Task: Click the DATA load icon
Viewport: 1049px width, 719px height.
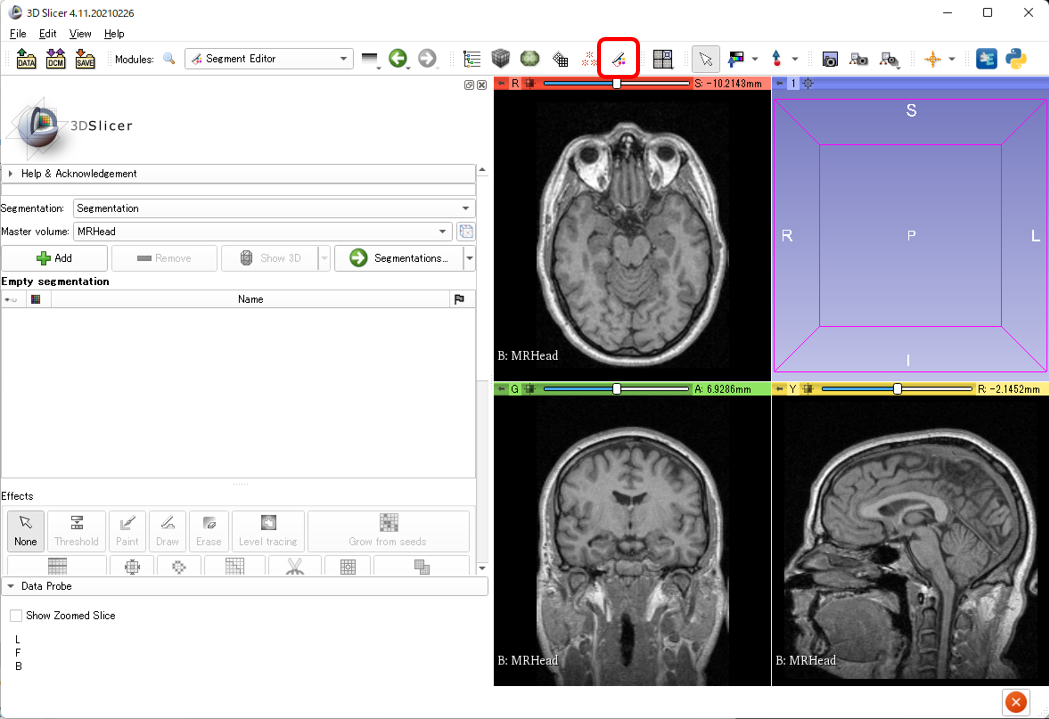Action: [26, 60]
